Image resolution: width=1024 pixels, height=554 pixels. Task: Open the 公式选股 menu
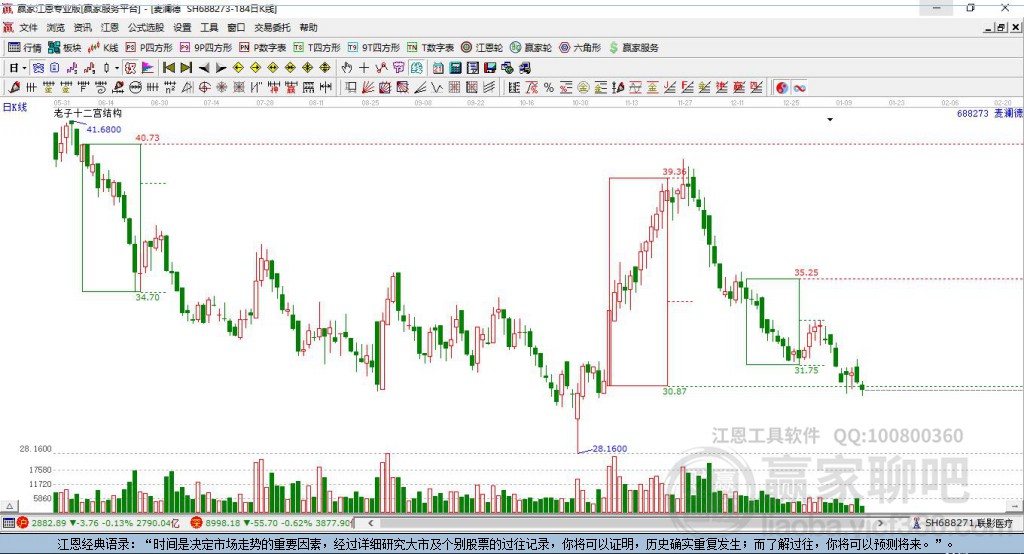[x=146, y=27]
